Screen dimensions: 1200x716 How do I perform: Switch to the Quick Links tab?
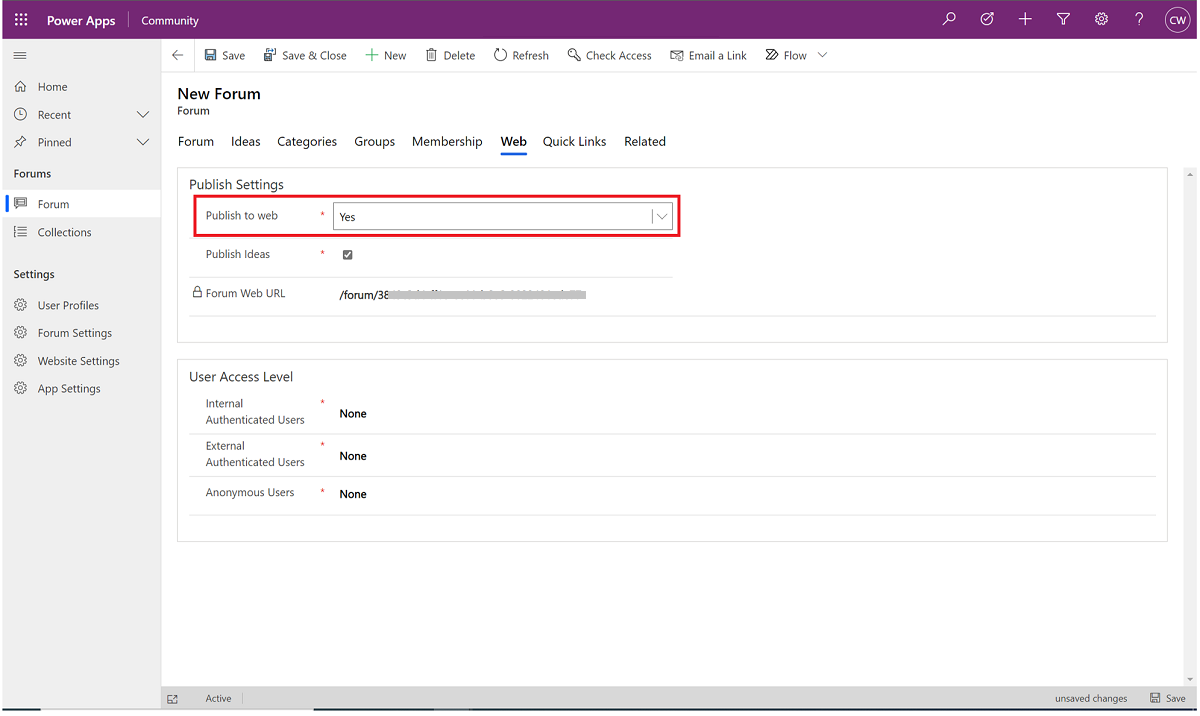click(x=575, y=141)
